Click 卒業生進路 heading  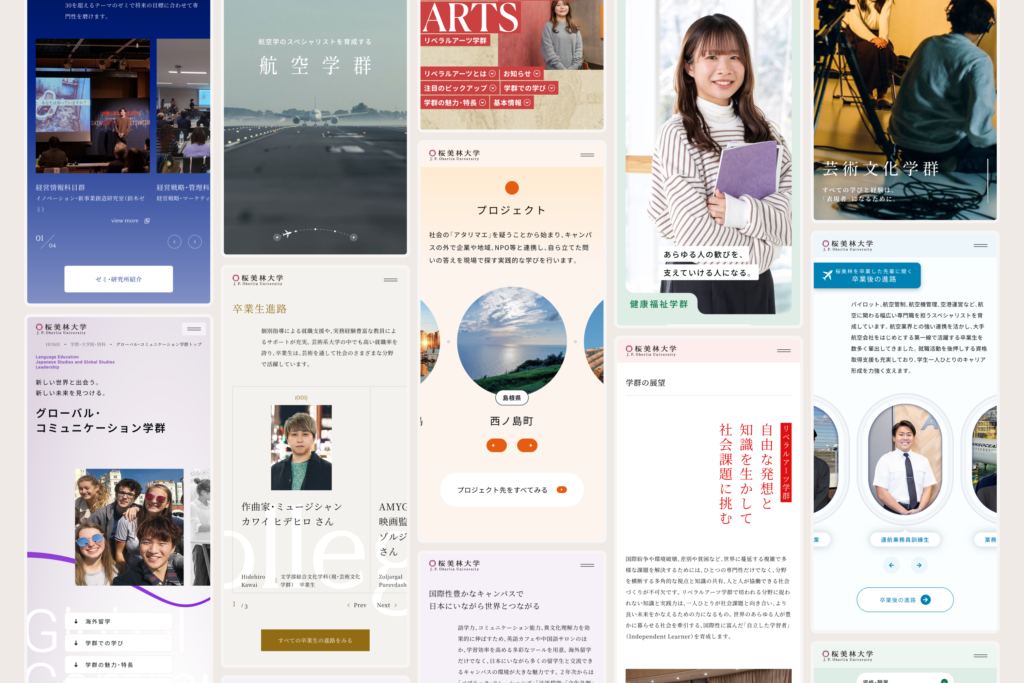tap(260, 308)
